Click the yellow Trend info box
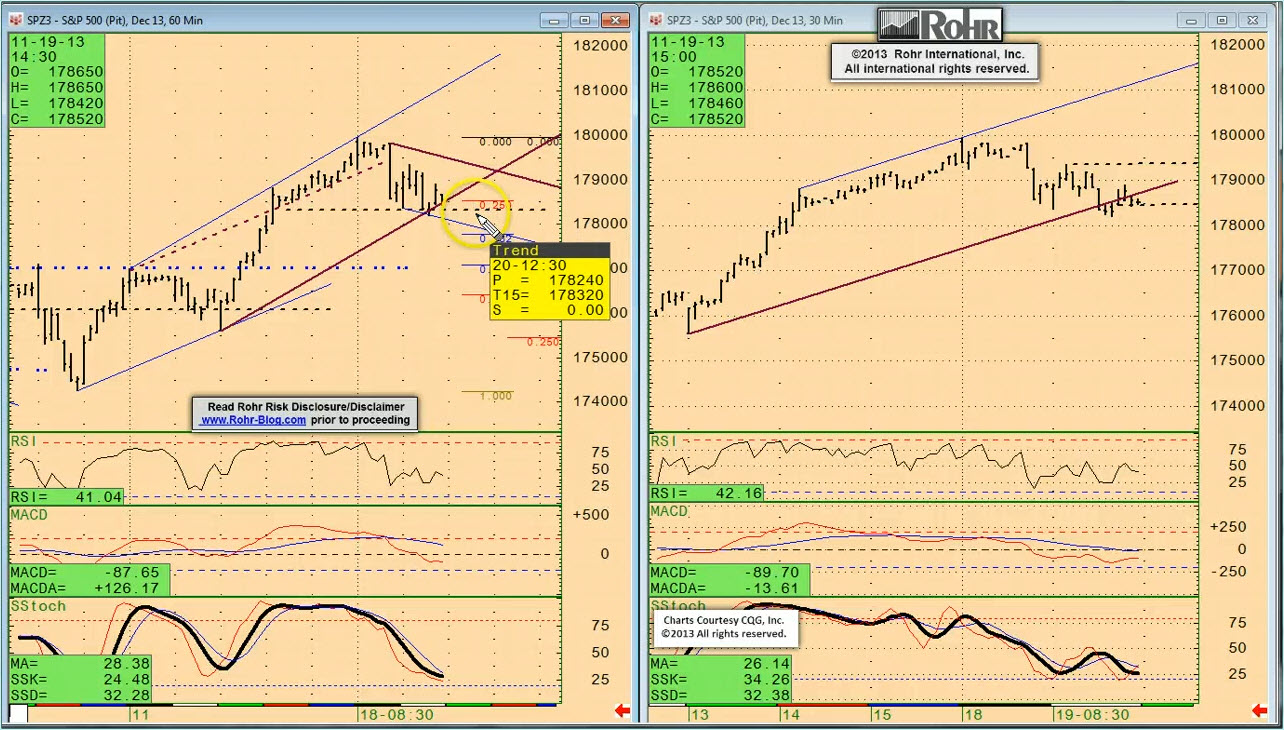This screenshot has width=1284, height=730. (549, 281)
